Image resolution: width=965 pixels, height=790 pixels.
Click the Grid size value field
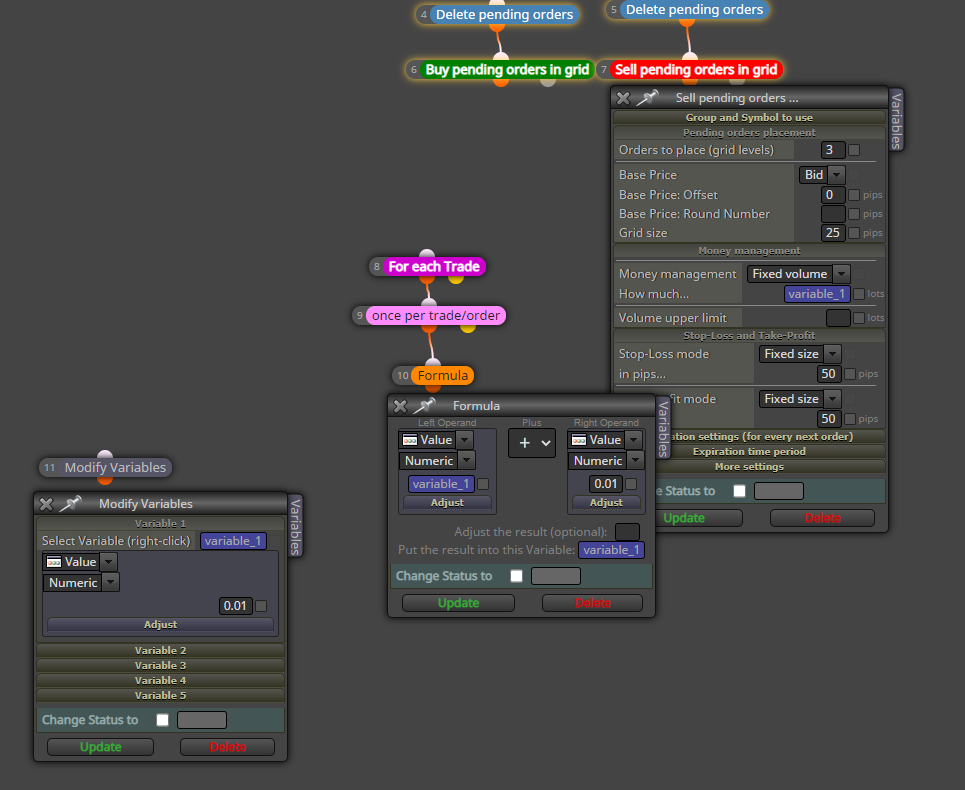[833, 233]
